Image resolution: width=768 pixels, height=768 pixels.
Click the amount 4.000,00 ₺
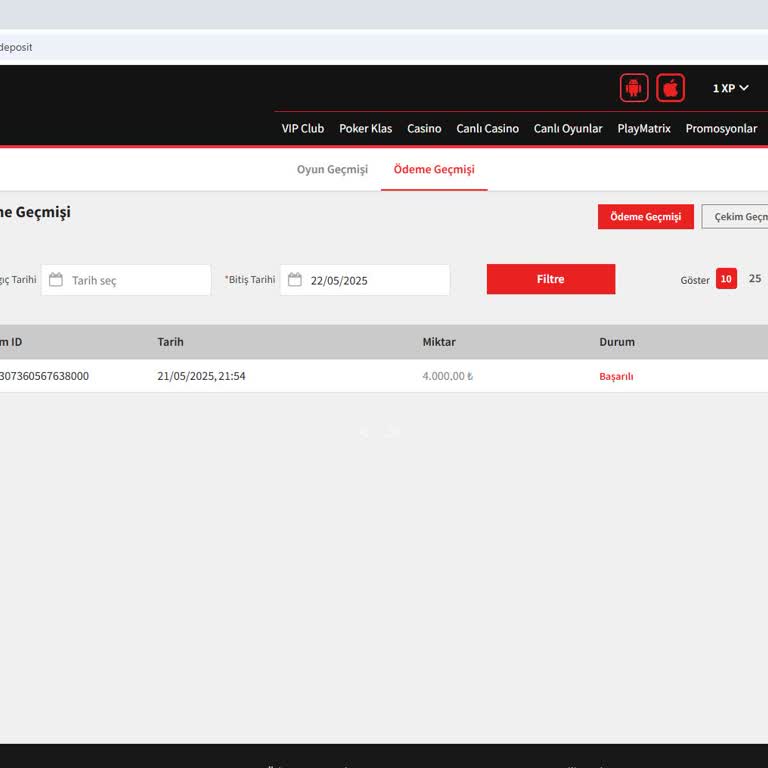(x=448, y=376)
